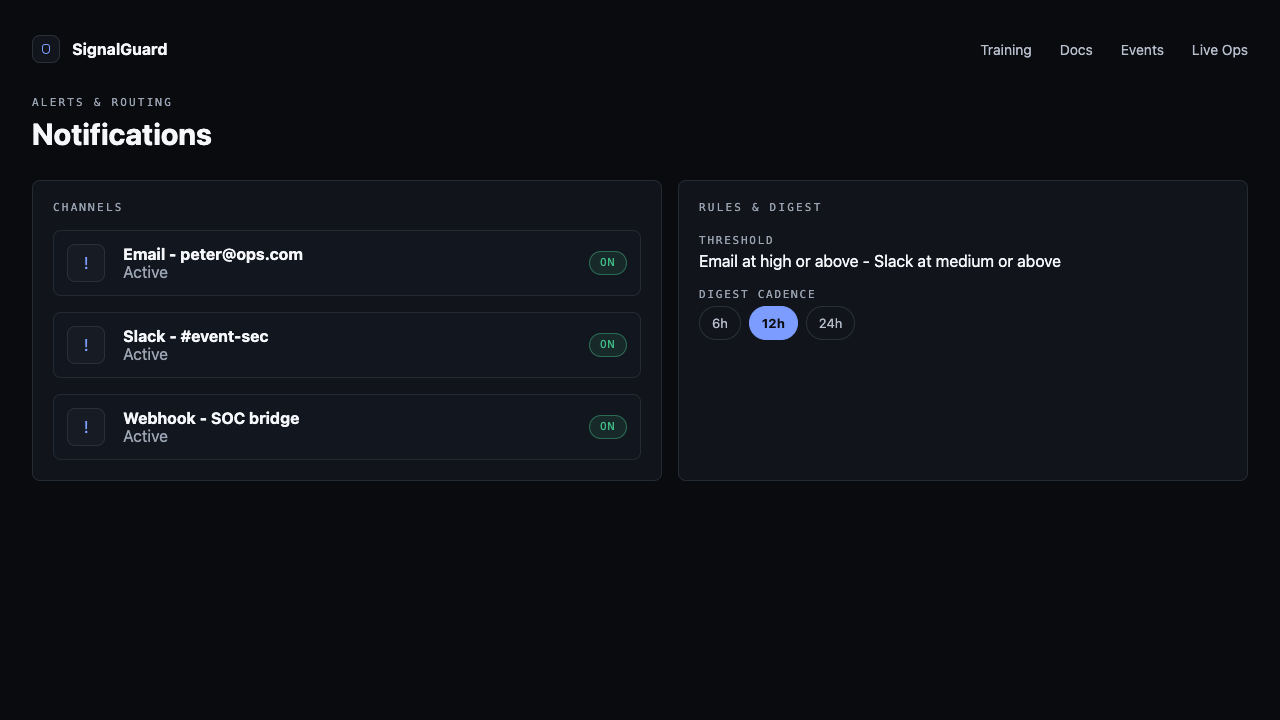
Task: Click the Email channel alert icon
Action: [86, 263]
